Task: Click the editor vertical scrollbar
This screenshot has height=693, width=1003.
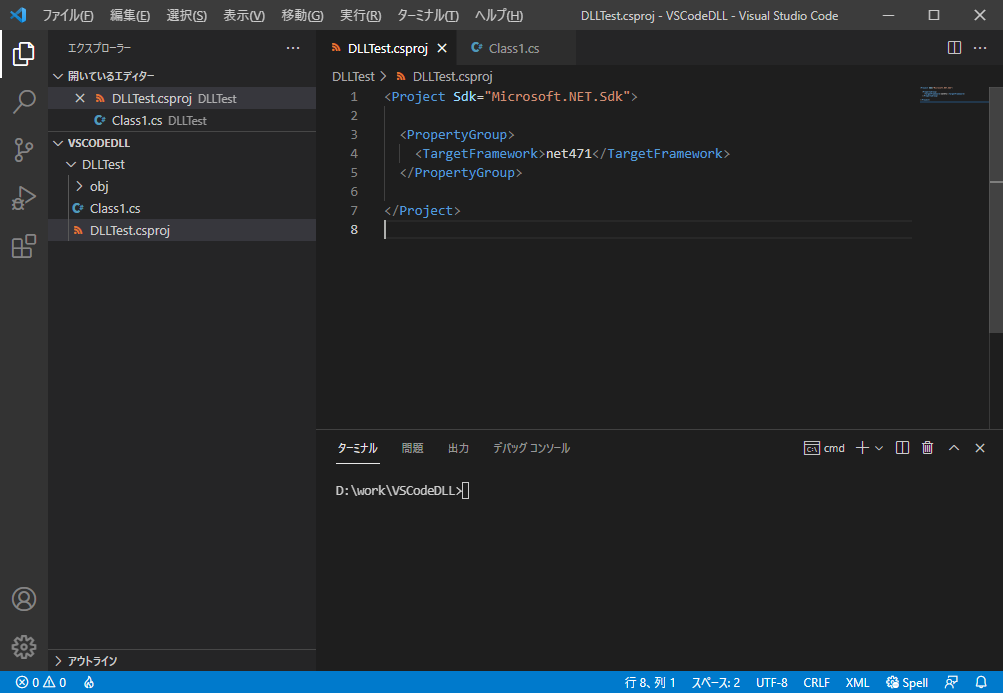Action: click(996, 210)
